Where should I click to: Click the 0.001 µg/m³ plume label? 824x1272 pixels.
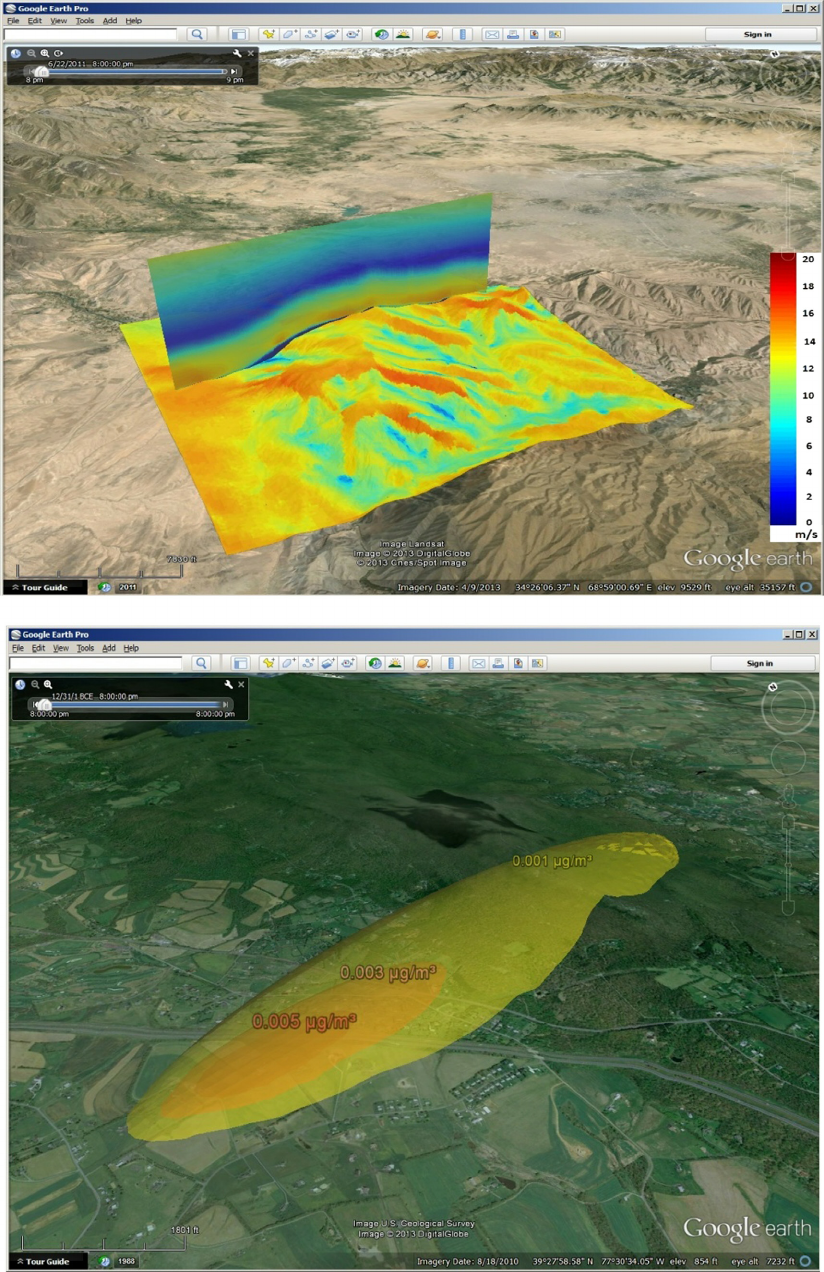[554, 860]
